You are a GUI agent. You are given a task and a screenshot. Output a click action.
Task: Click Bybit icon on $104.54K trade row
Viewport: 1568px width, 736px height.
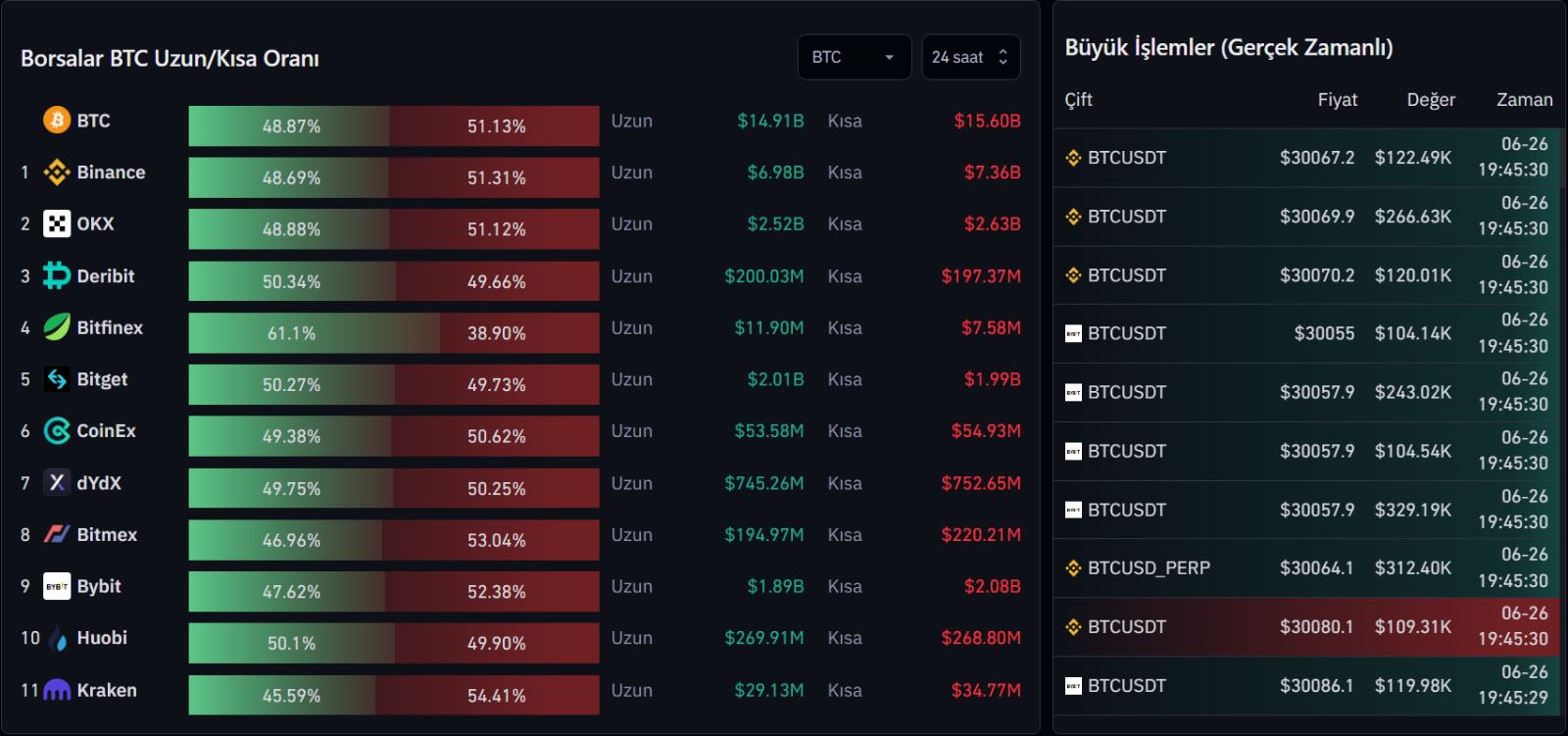tap(1073, 451)
